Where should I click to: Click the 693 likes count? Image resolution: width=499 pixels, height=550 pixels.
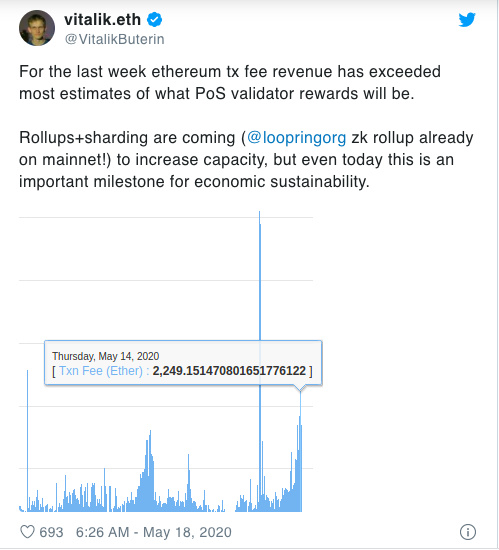point(51,532)
